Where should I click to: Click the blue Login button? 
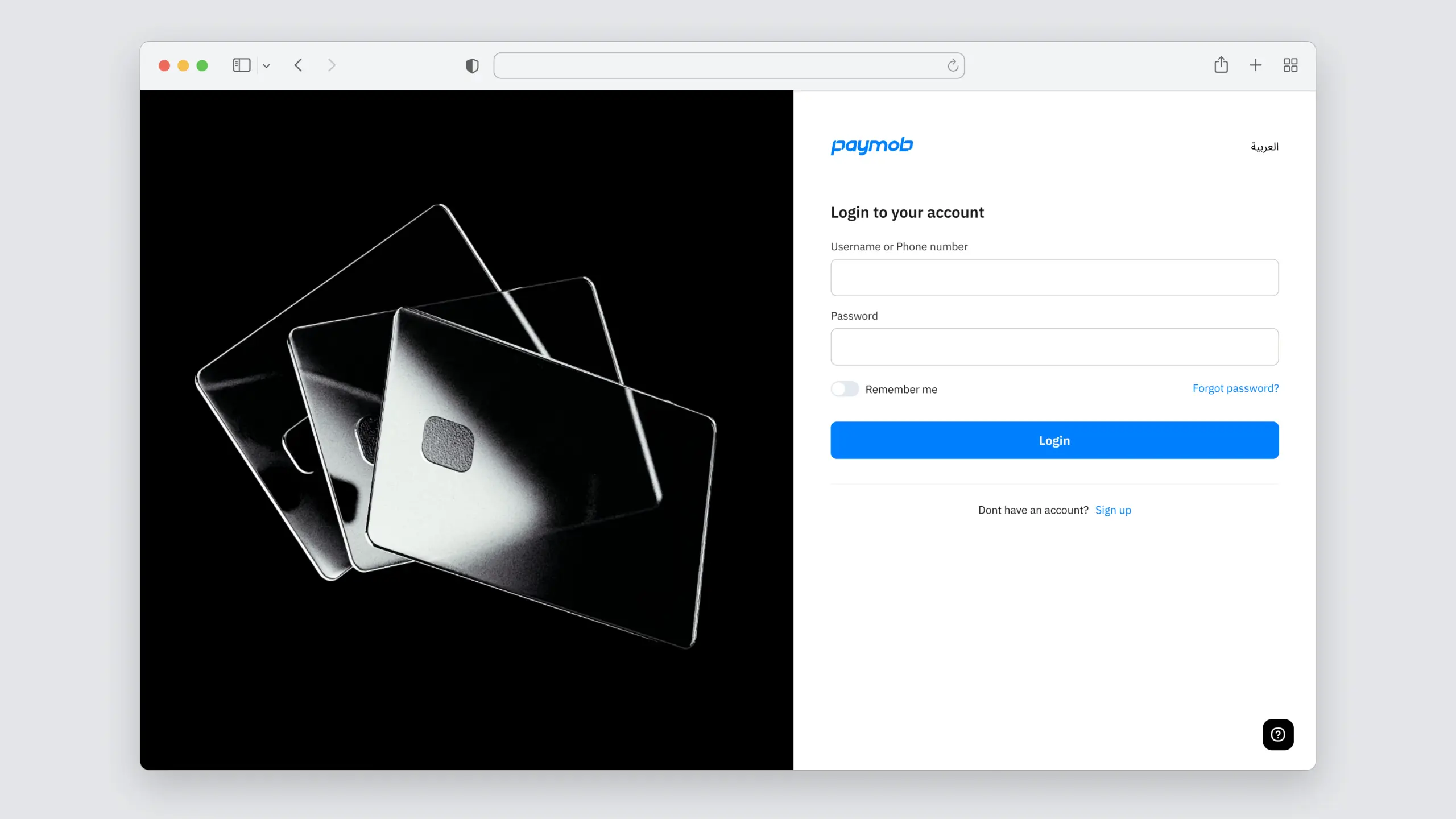pos(1054,440)
